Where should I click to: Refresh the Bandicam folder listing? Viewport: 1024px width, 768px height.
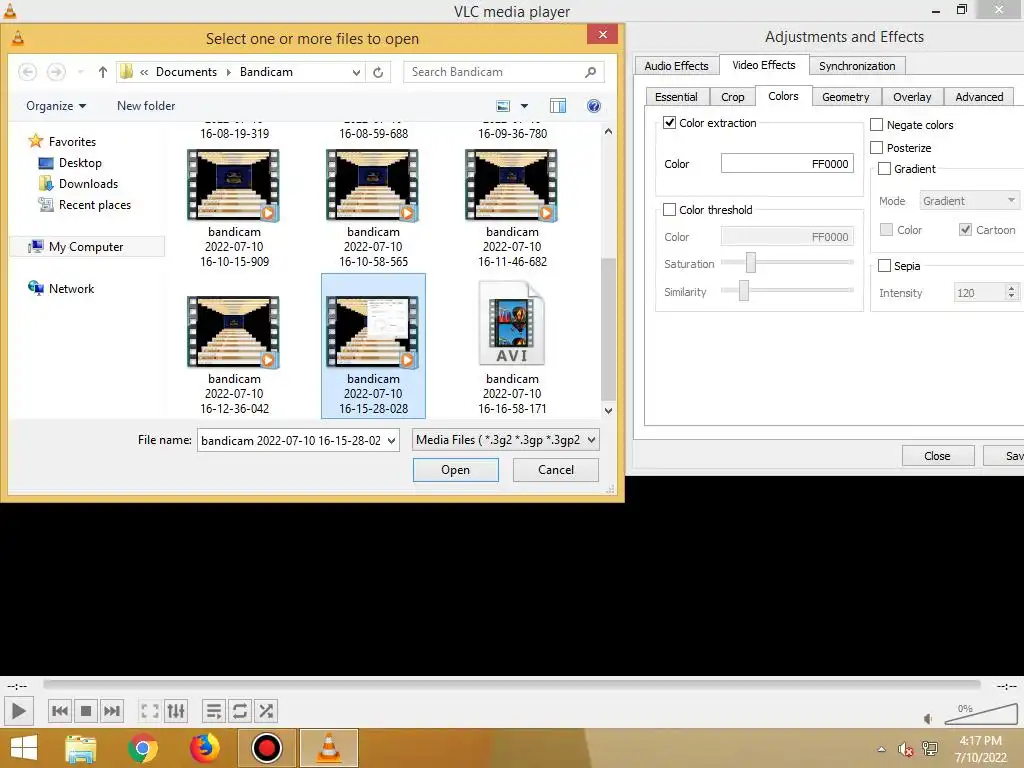[378, 72]
